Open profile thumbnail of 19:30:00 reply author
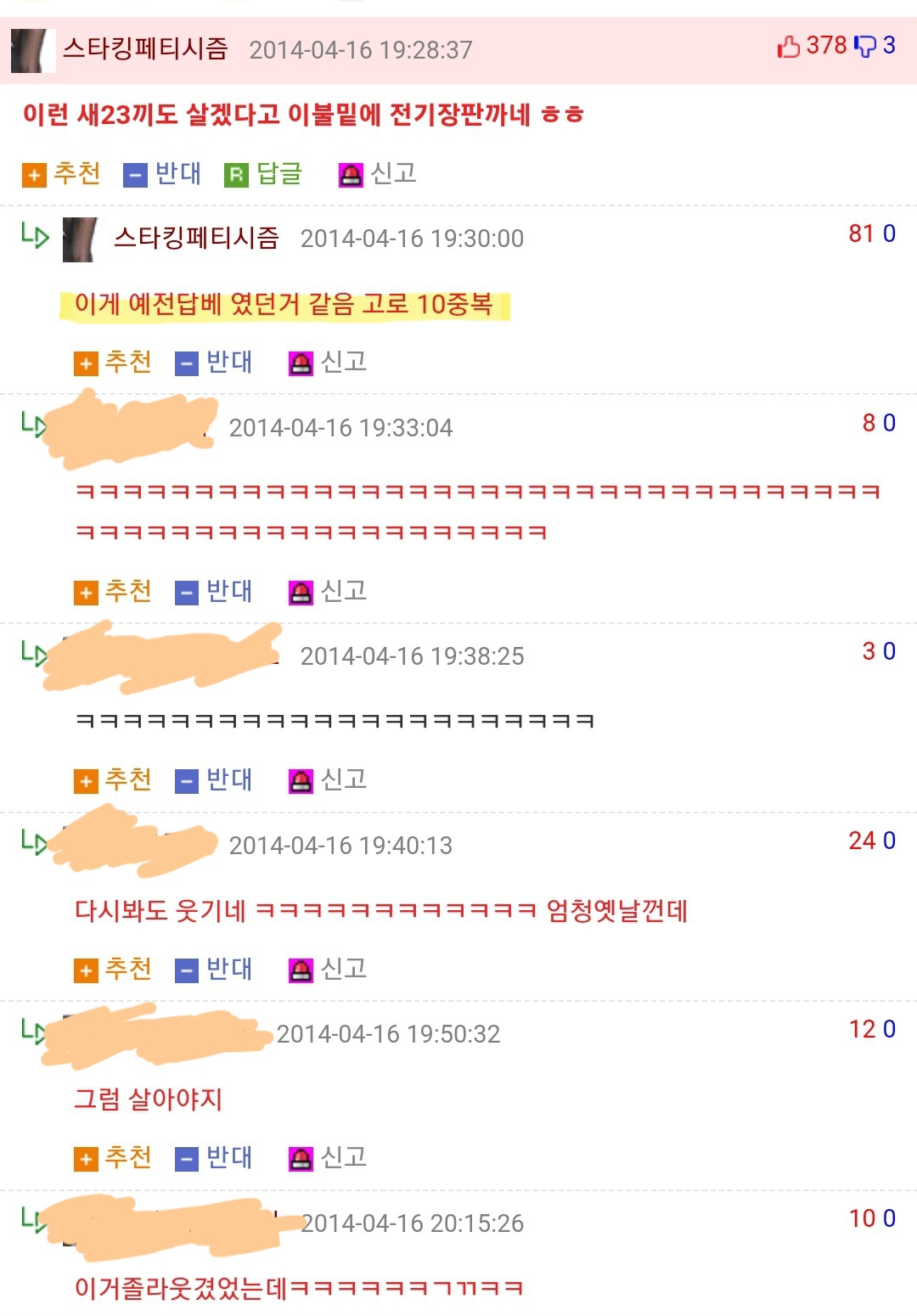Screen dimensions: 917x1316 [82, 239]
